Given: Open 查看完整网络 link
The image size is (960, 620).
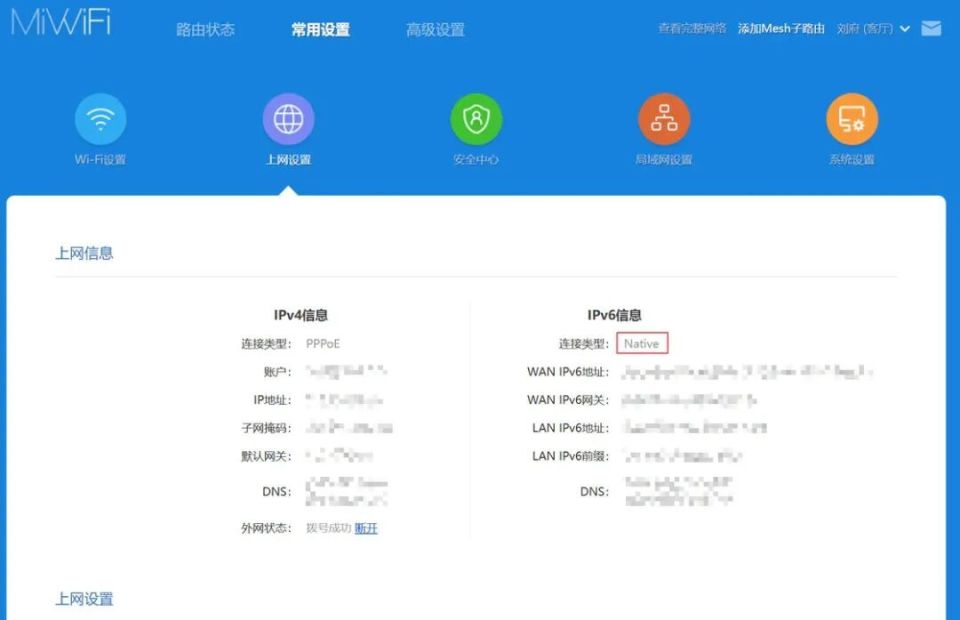Looking at the screenshot, I should [694, 30].
